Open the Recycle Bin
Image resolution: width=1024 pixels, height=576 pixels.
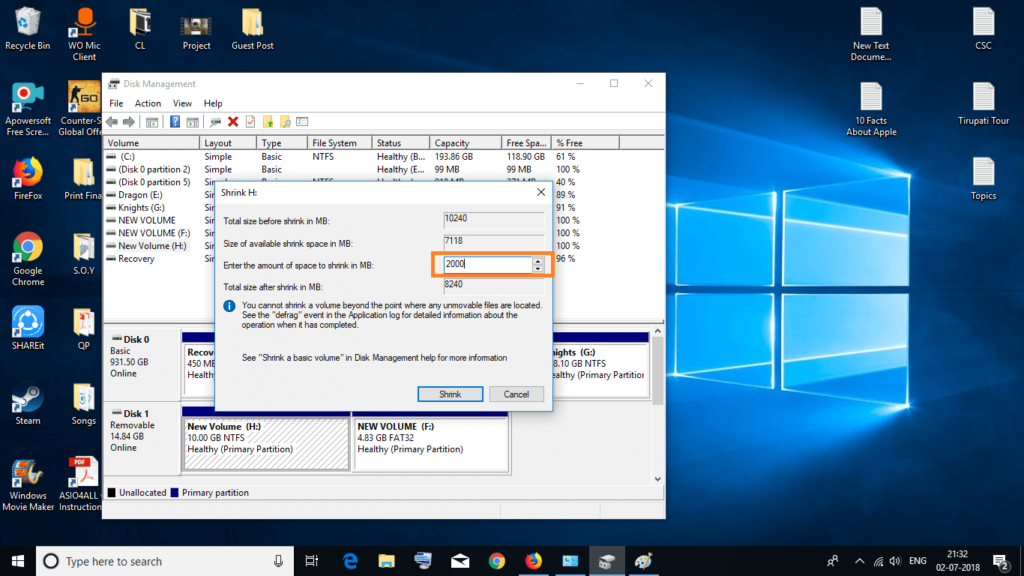(28, 22)
